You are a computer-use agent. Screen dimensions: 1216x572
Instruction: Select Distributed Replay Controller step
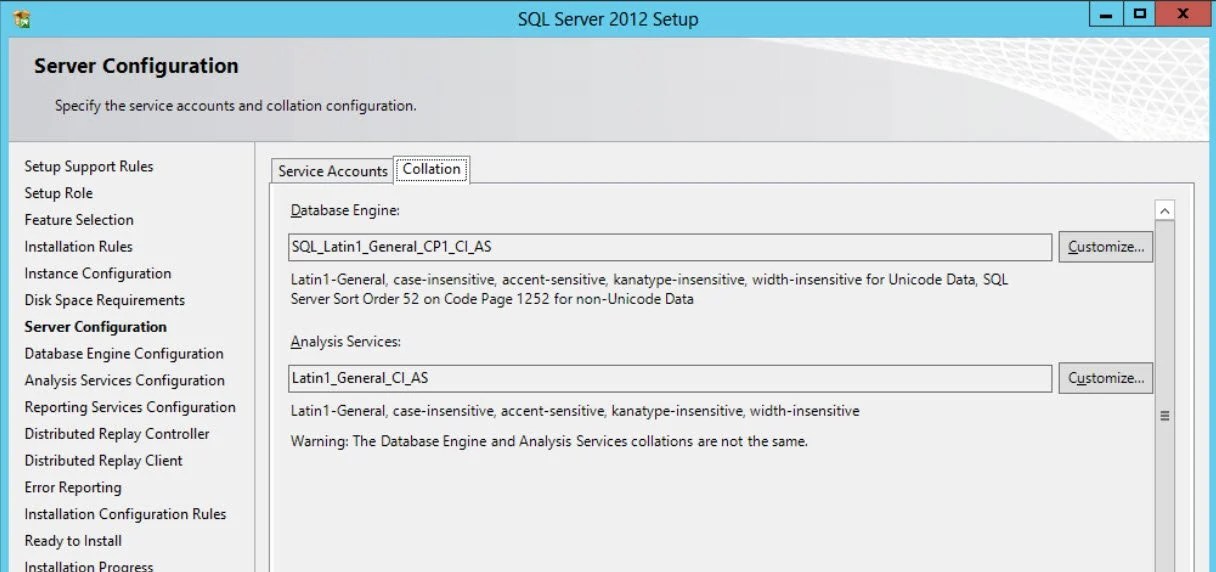tap(117, 434)
